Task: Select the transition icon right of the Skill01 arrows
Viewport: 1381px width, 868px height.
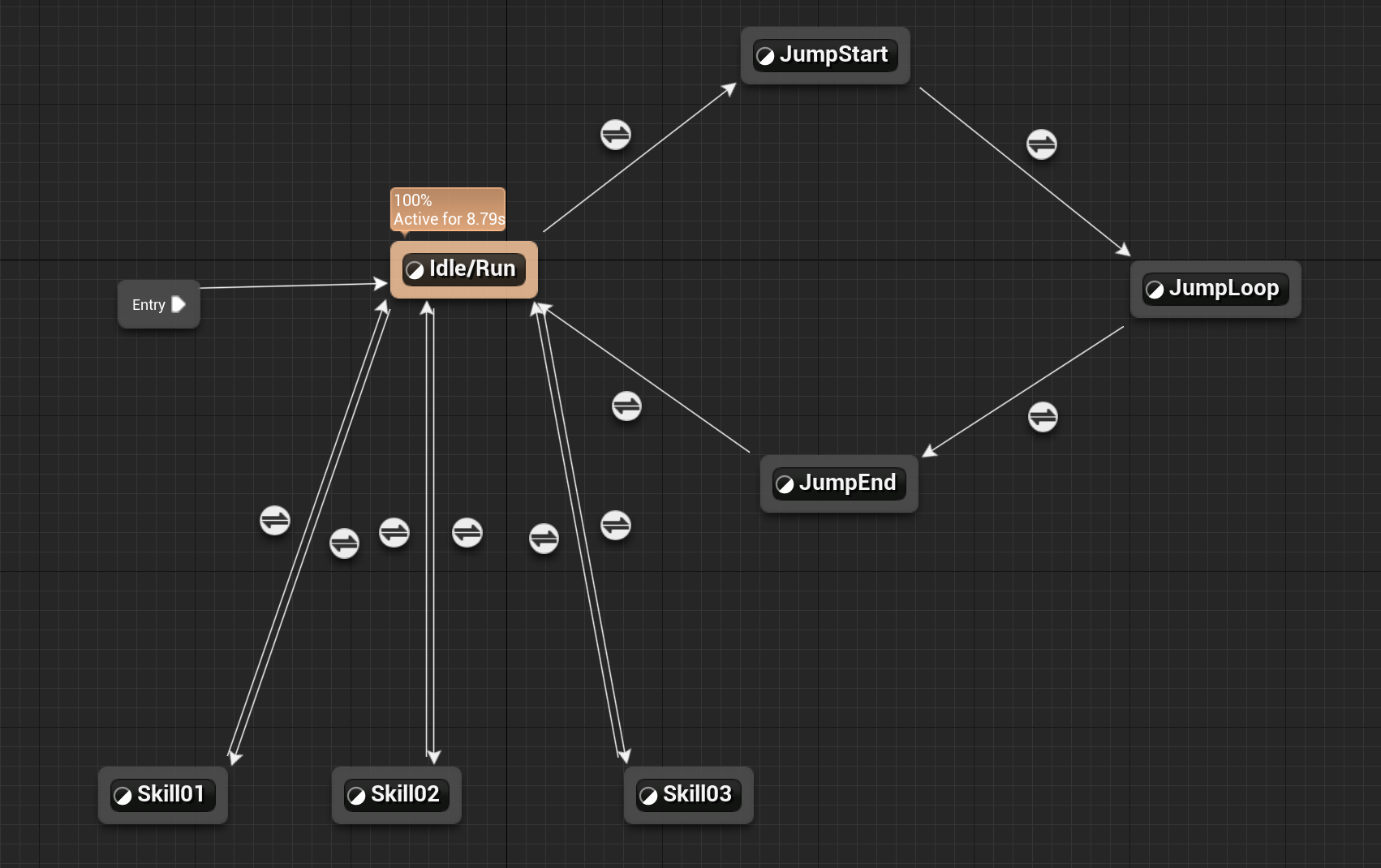Action: [344, 543]
